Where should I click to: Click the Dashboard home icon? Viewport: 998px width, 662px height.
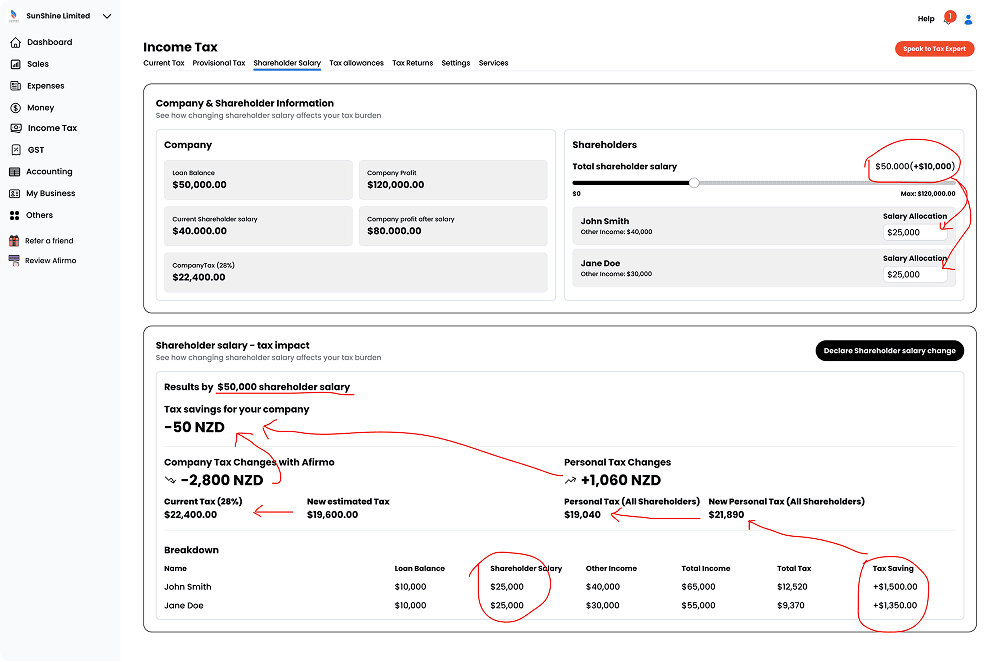15,43
